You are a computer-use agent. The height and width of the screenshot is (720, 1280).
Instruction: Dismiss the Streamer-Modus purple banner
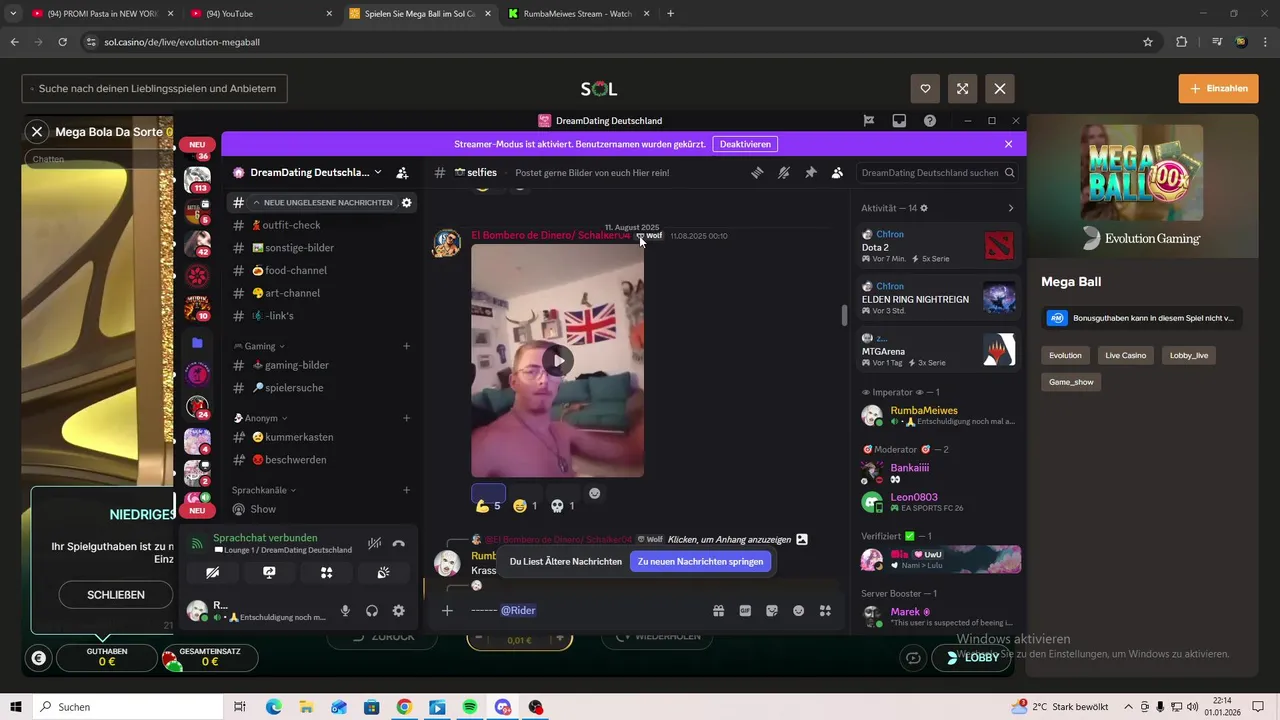coord(1008,144)
